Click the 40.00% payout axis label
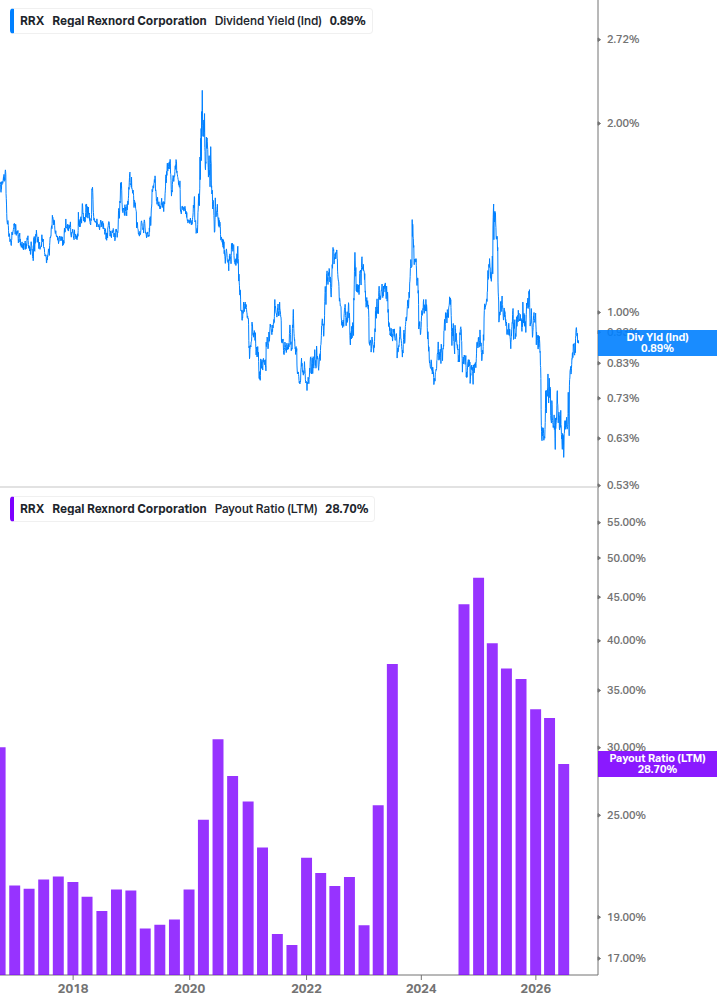 (x=626, y=640)
